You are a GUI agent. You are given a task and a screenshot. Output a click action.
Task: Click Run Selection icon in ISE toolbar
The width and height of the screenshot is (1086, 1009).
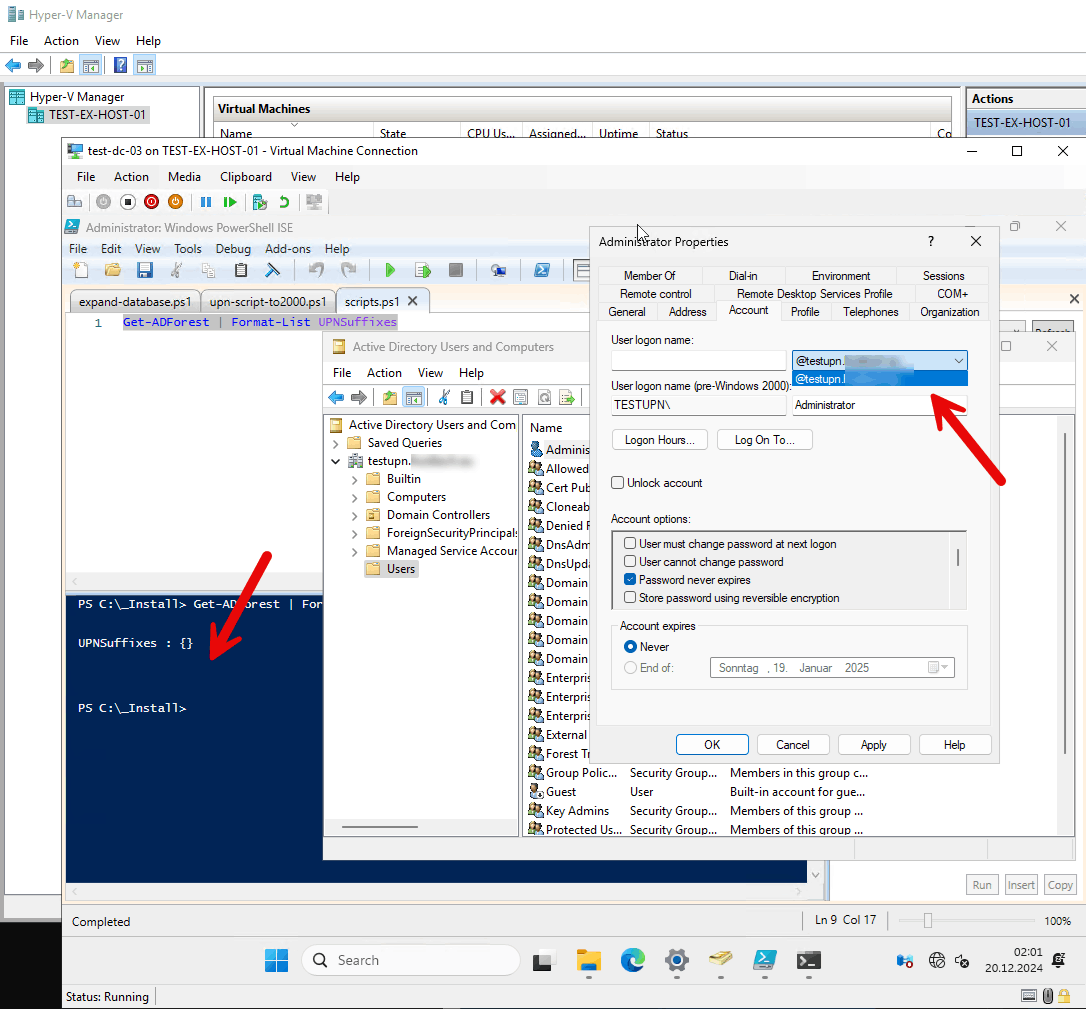pos(422,270)
